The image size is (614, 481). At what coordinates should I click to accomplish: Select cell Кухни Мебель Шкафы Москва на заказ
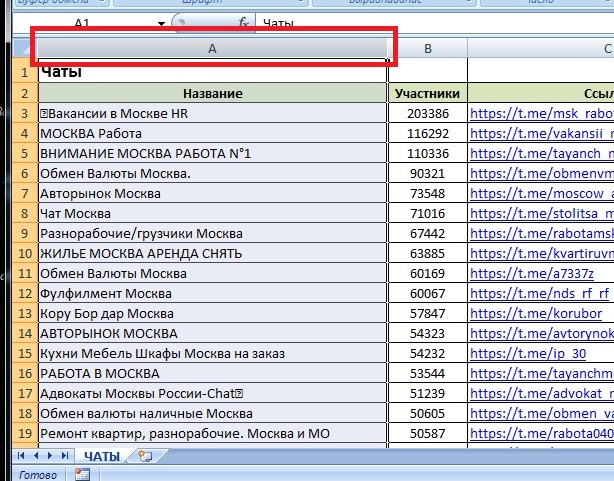[x=212, y=353]
